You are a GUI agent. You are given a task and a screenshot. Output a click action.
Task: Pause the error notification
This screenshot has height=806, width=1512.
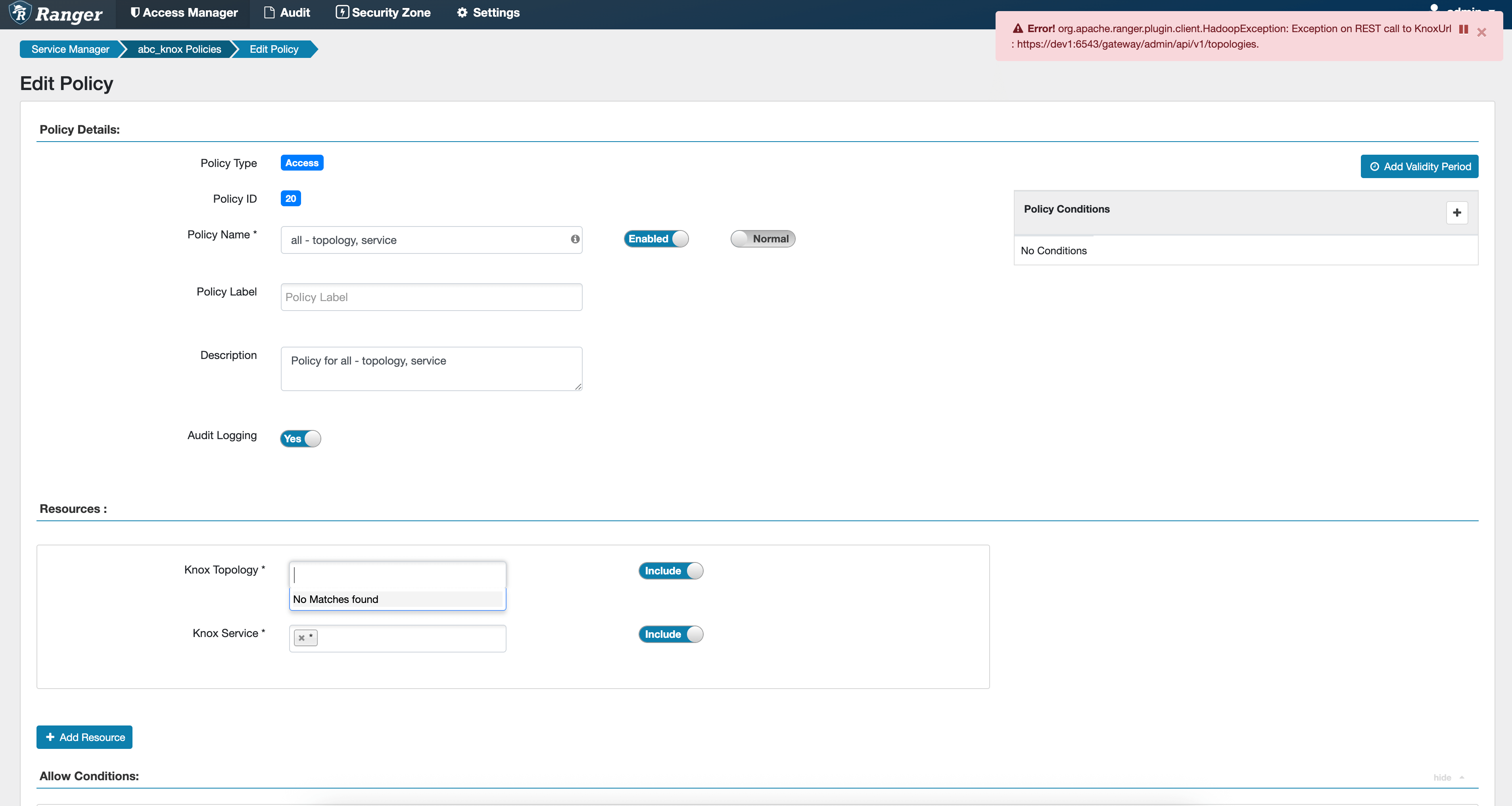point(1463,29)
